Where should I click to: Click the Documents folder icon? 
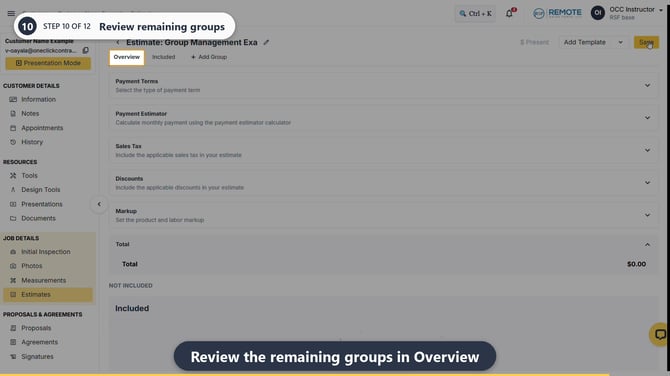[x=13, y=218]
